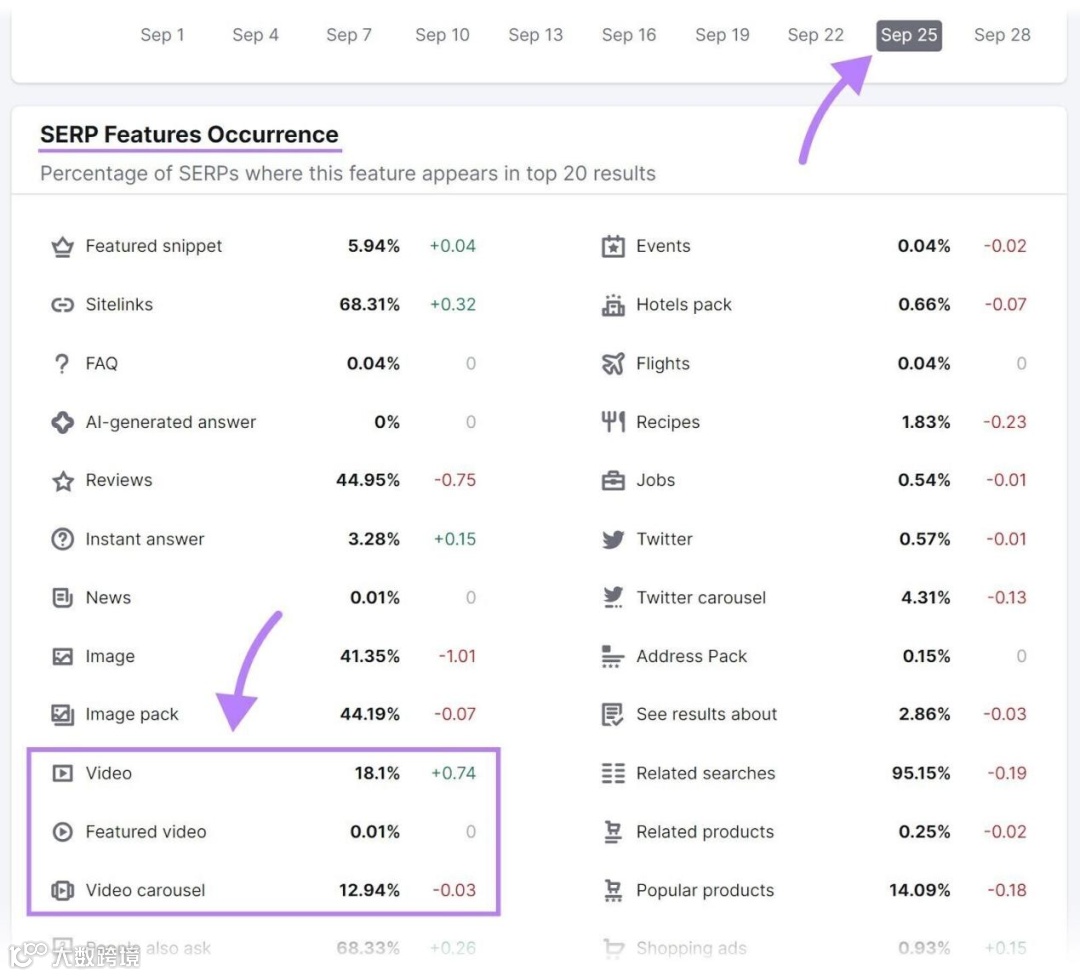This screenshot has width=1080, height=976.
Task: Click the SERP Features Occurrence heading
Action: [189, 135]
